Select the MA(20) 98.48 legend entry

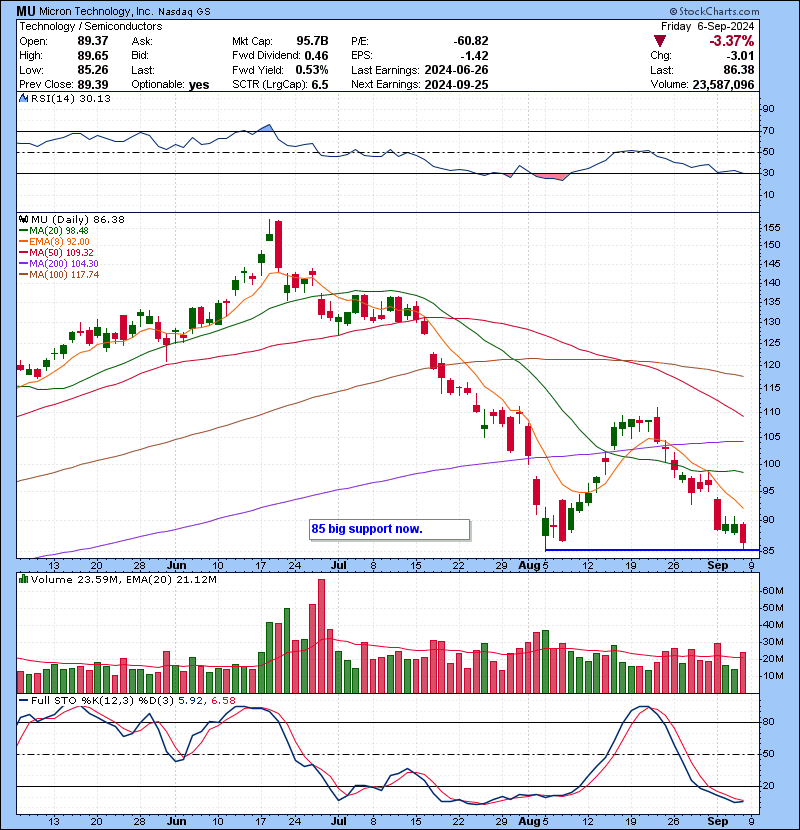tap(53, 231)
